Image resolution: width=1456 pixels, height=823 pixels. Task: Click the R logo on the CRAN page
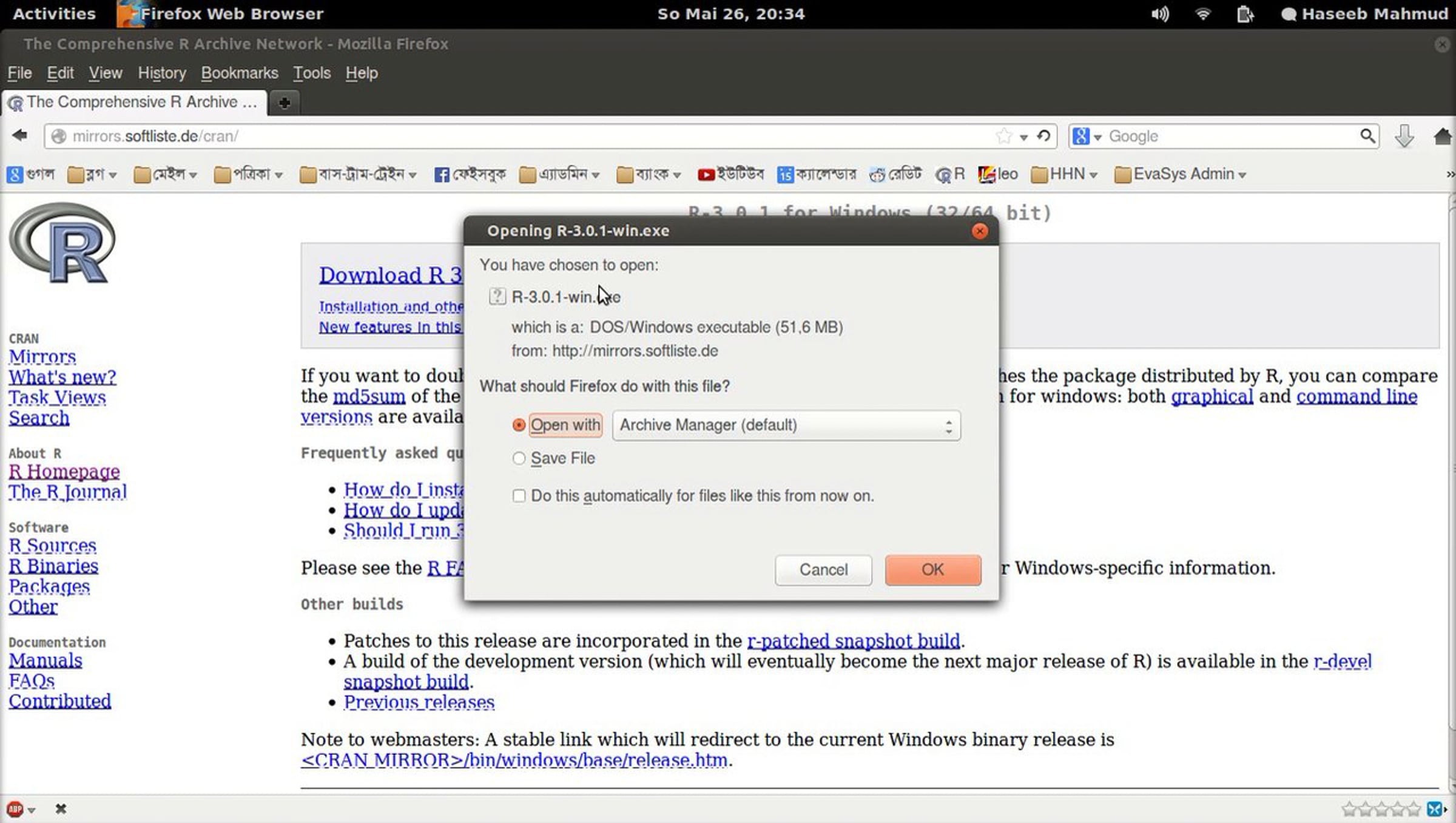click(x=62, y=243)
